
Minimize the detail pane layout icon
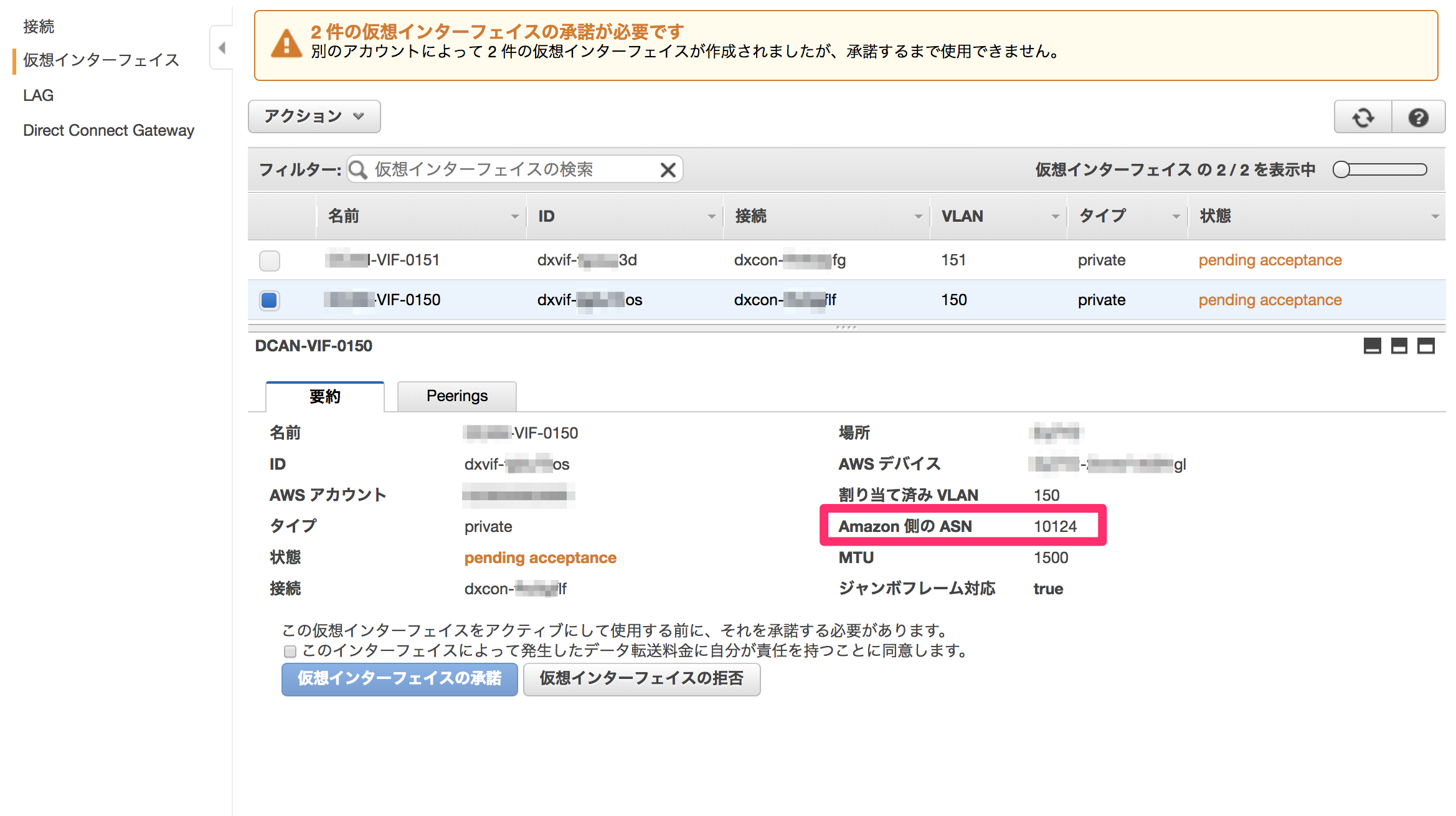(x=1372, y=346)
